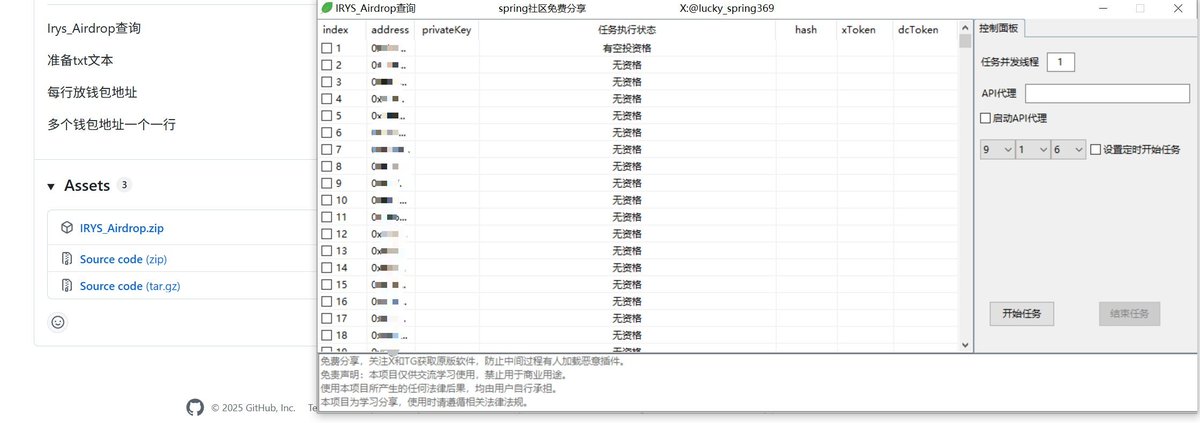This screenshot has height=423, width=1200.
Task: Click the green leaf app icon in title bar
Action: click(326, 7)
